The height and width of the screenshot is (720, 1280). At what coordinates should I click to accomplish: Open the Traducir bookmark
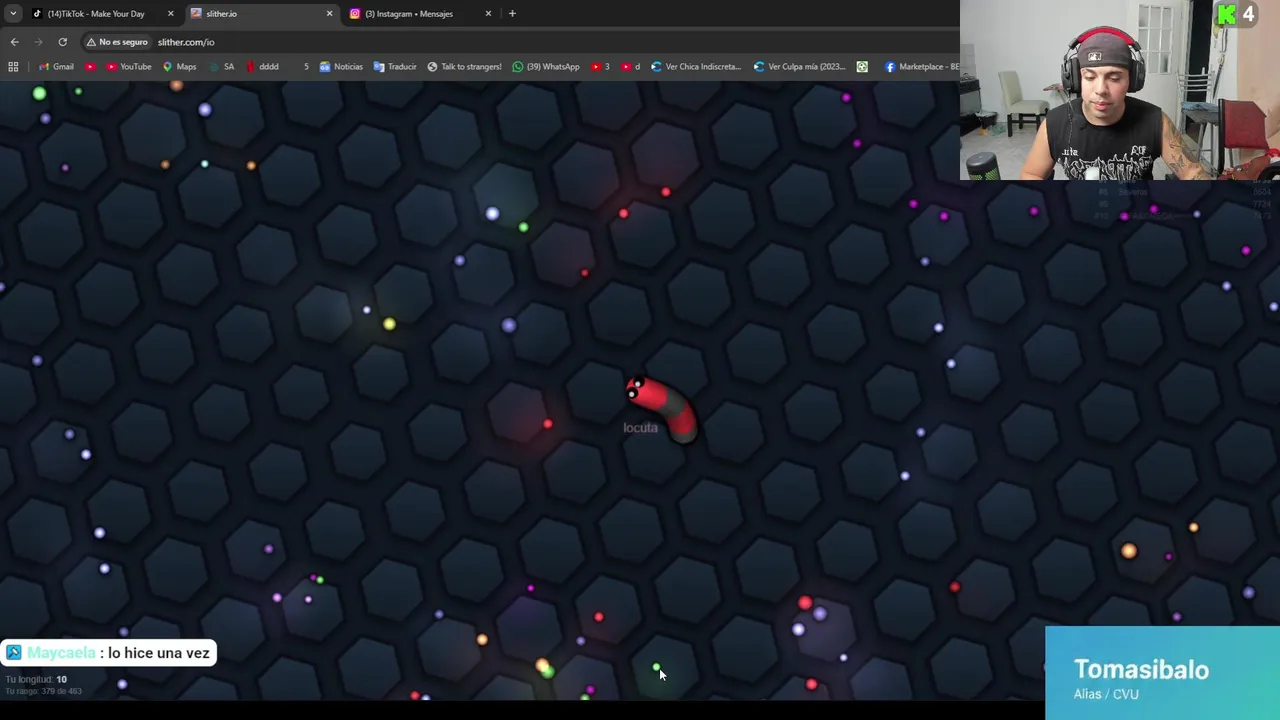(394, 67)
